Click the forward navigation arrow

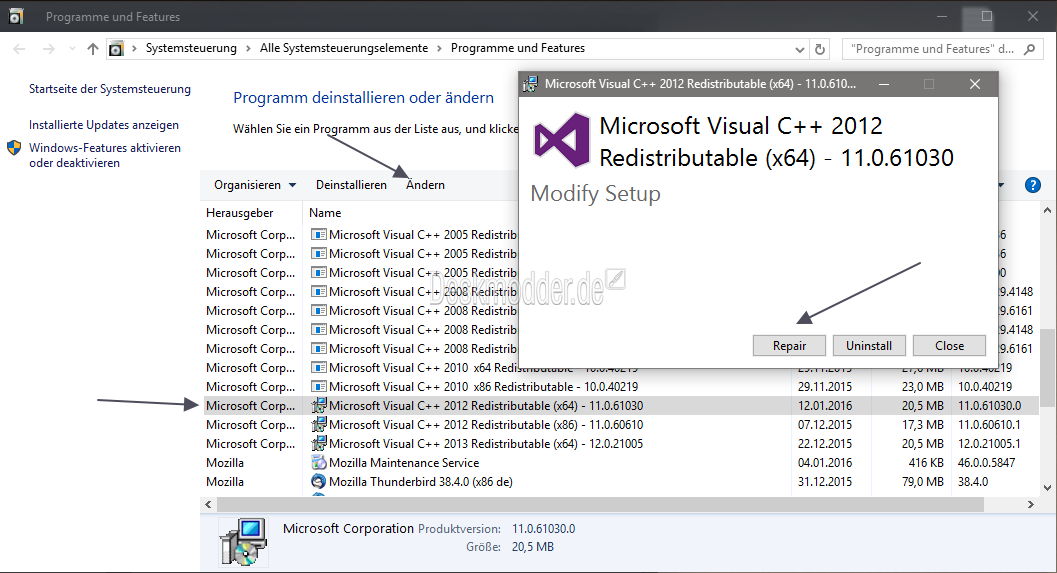click(49, 49)
